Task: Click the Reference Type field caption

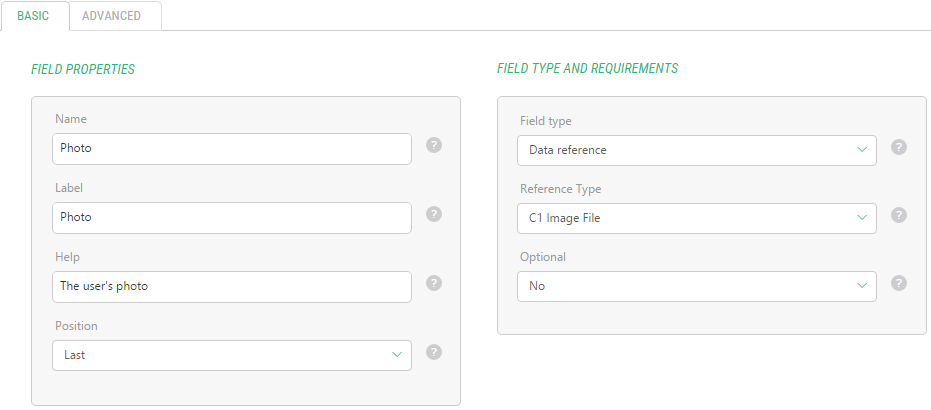Action: [560, 189]
